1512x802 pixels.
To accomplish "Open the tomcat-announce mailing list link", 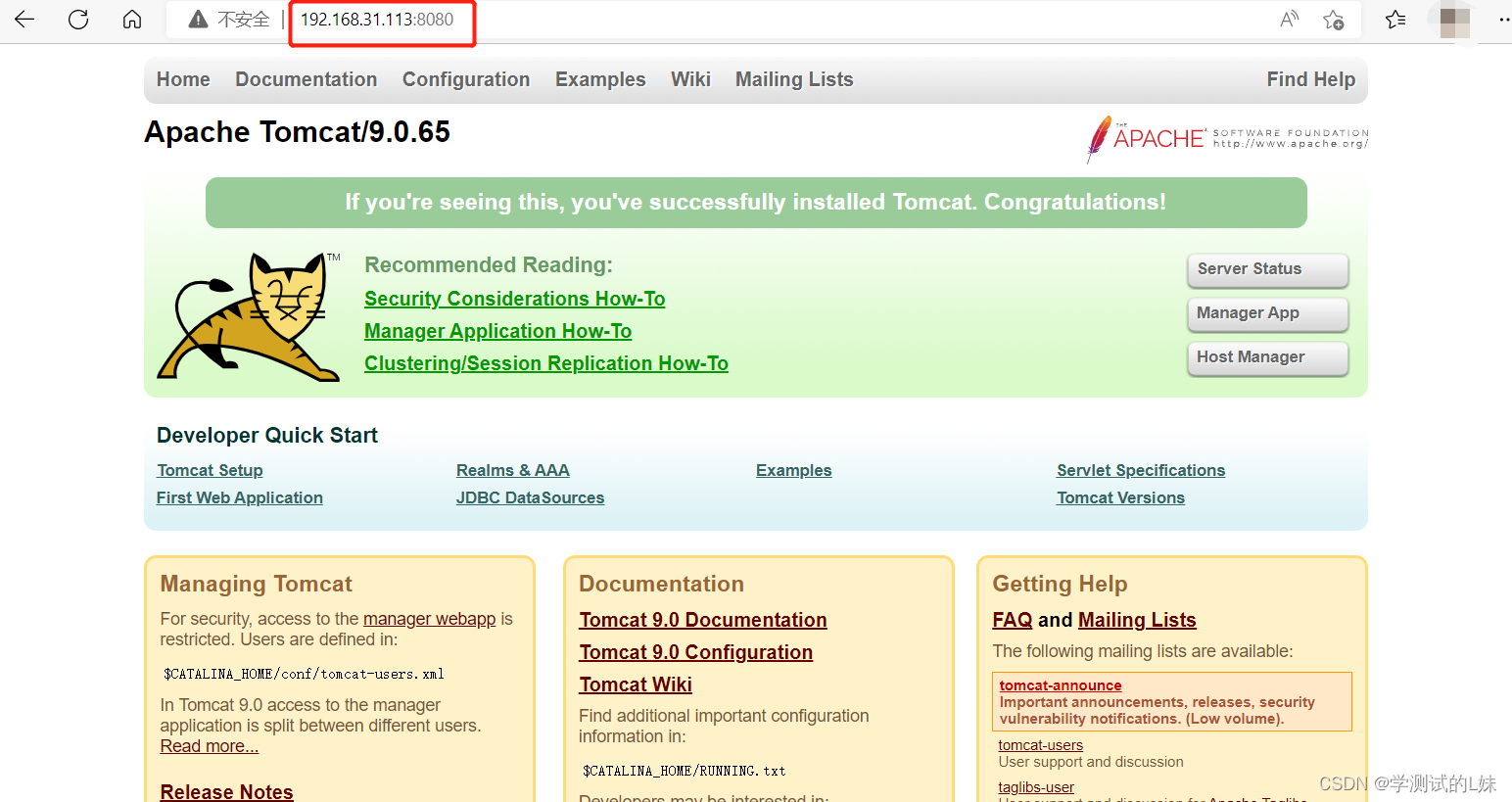I will click(1061, 685).
